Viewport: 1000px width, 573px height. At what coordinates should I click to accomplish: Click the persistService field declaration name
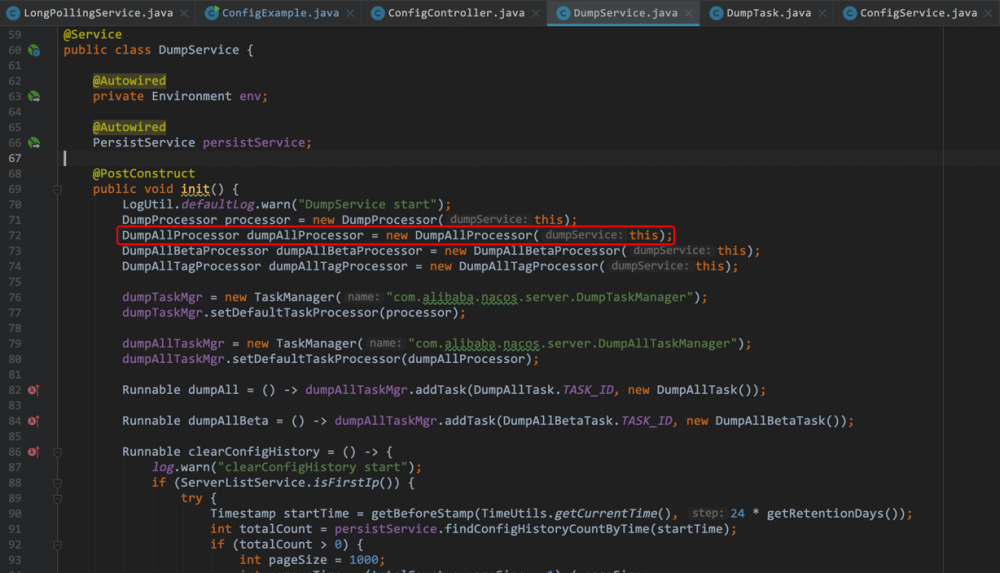point(254,143)
